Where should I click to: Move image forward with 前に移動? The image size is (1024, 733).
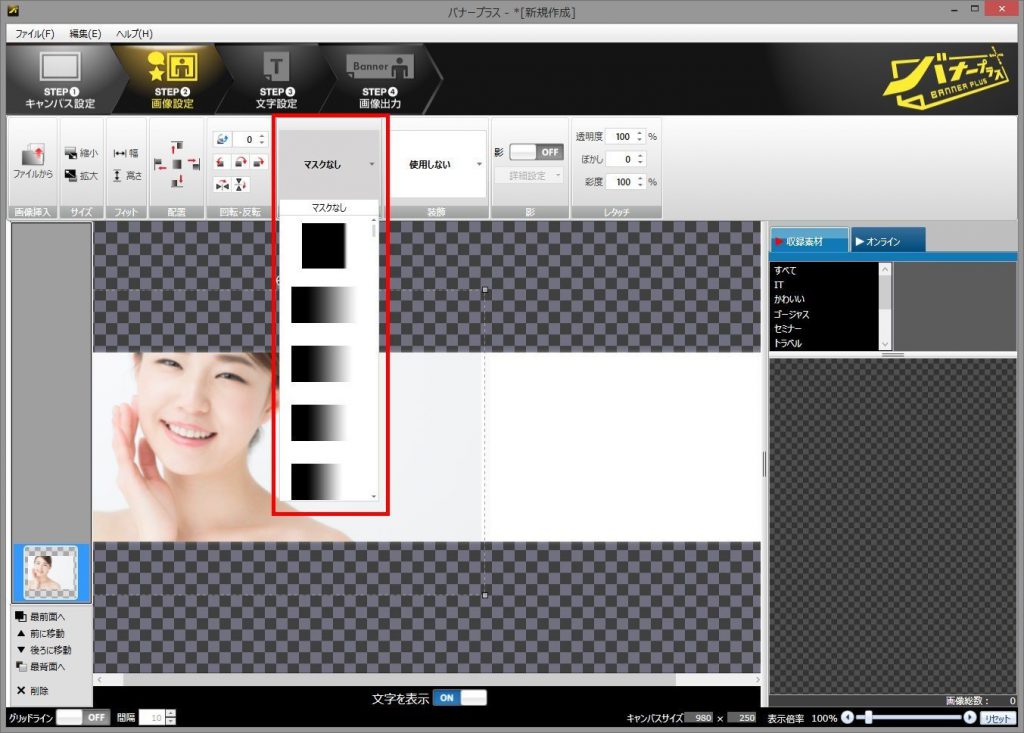click(40, 633)
